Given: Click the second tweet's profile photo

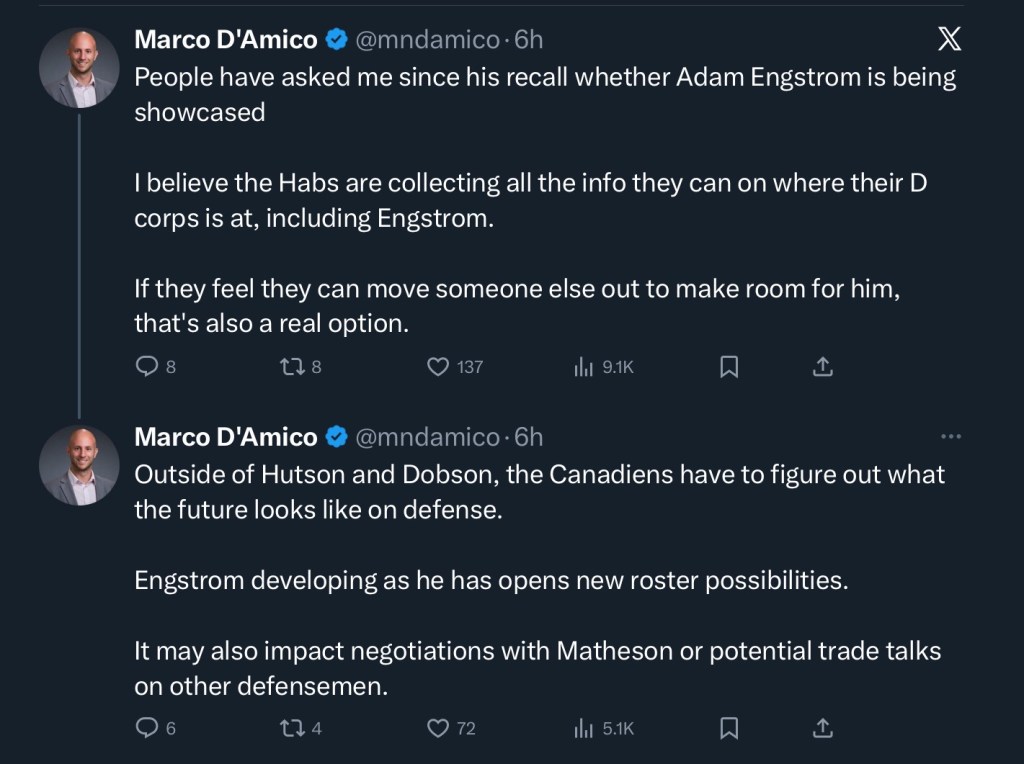Looking at the screenshot, I should coord(79,465).
